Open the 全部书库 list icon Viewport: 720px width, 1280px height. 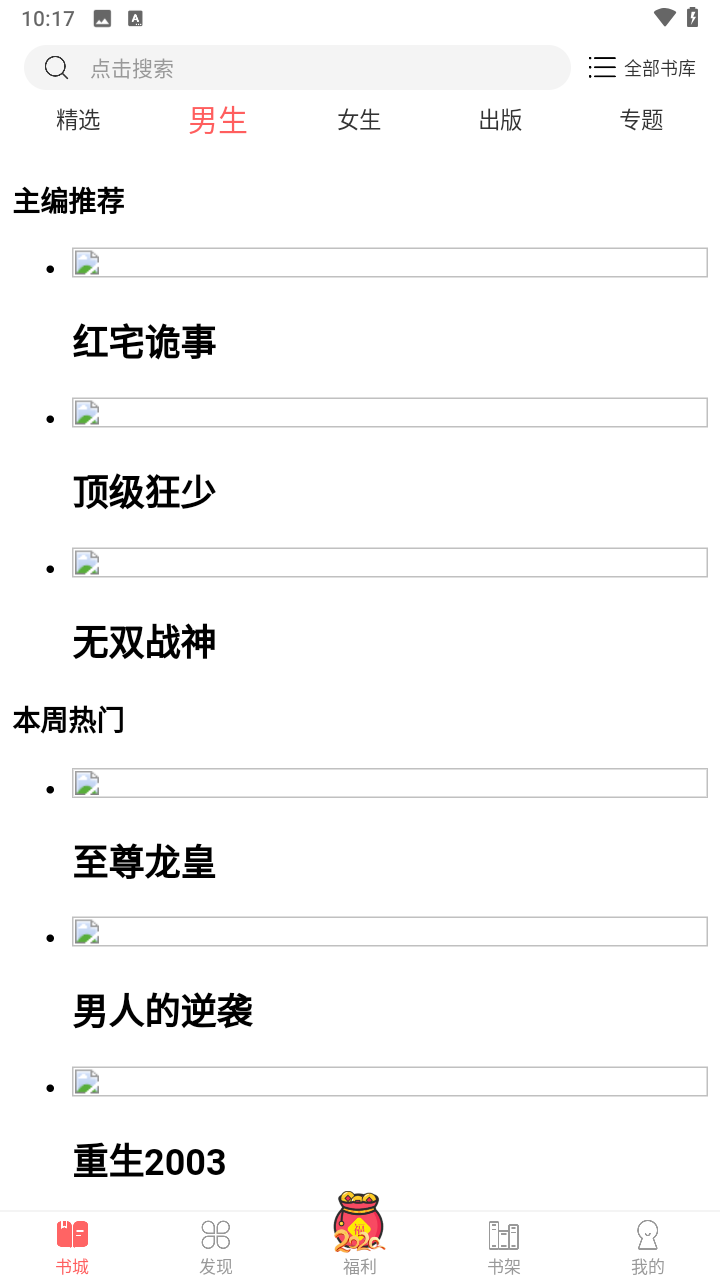pos(602,68)
